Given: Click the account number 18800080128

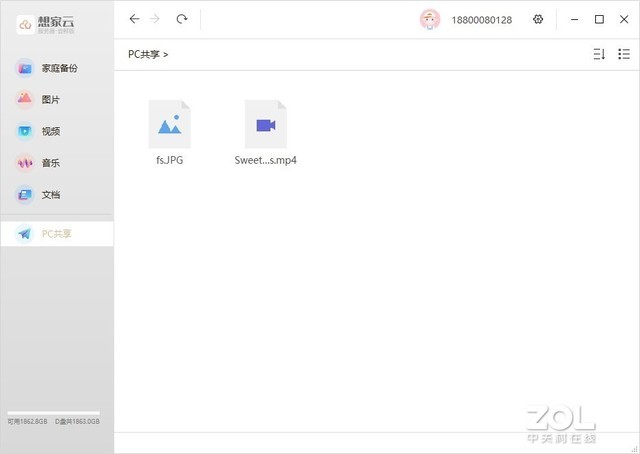Looking at the screenshot, I should 482,20.
